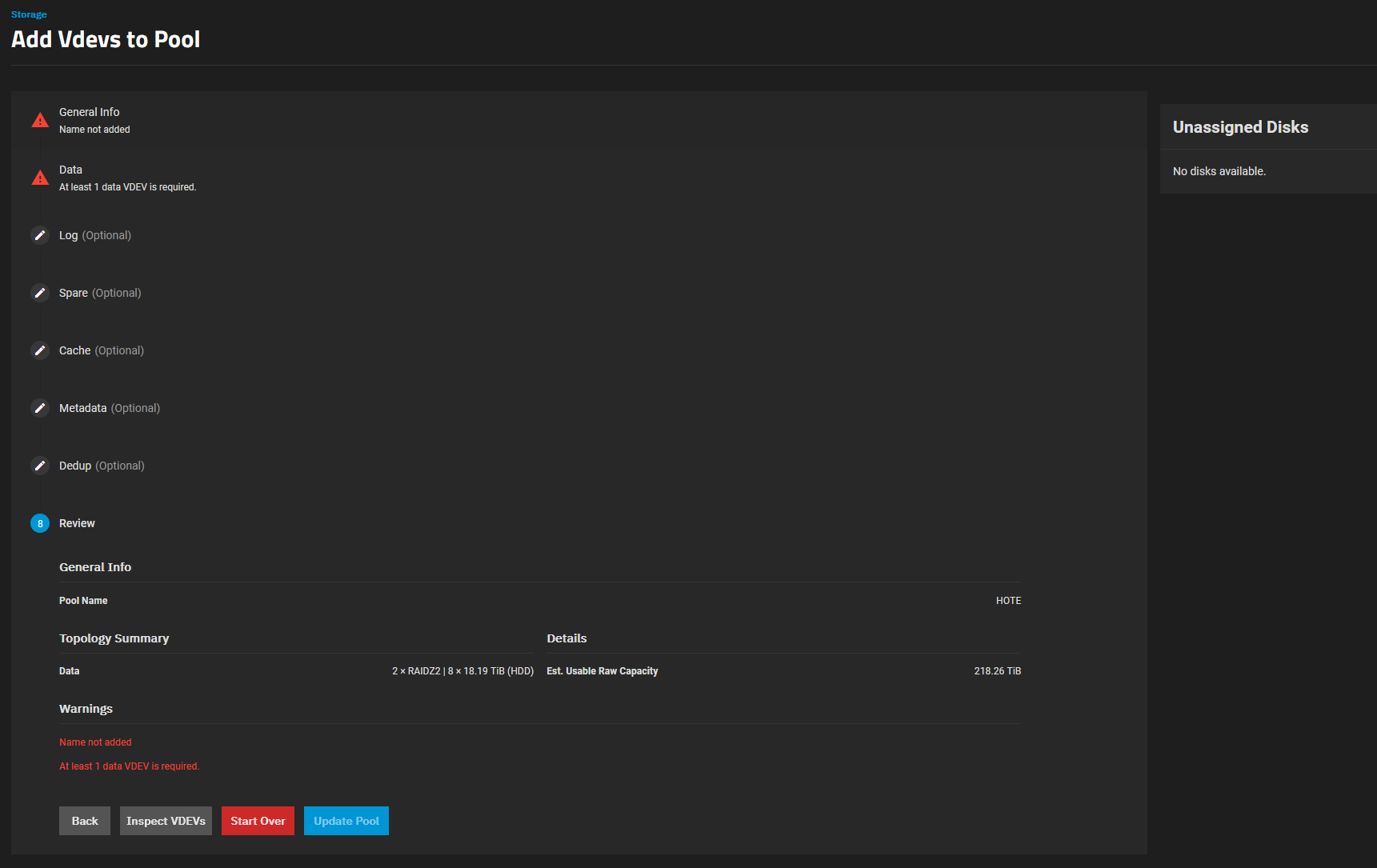Click the Cache step pencil icon
Viewport: 1377px width, 868px height.
tap(40, 350)
